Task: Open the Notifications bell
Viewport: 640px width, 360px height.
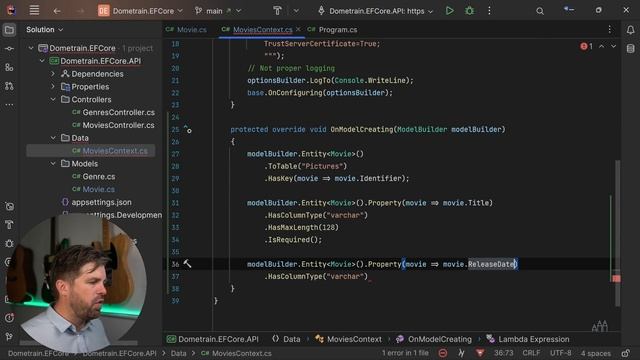Action: 630,30
